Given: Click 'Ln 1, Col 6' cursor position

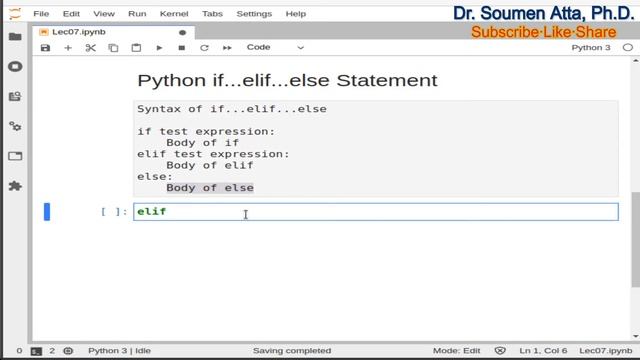Looking at the screenshot, I should pyautogui.click(x=543, y=351).
